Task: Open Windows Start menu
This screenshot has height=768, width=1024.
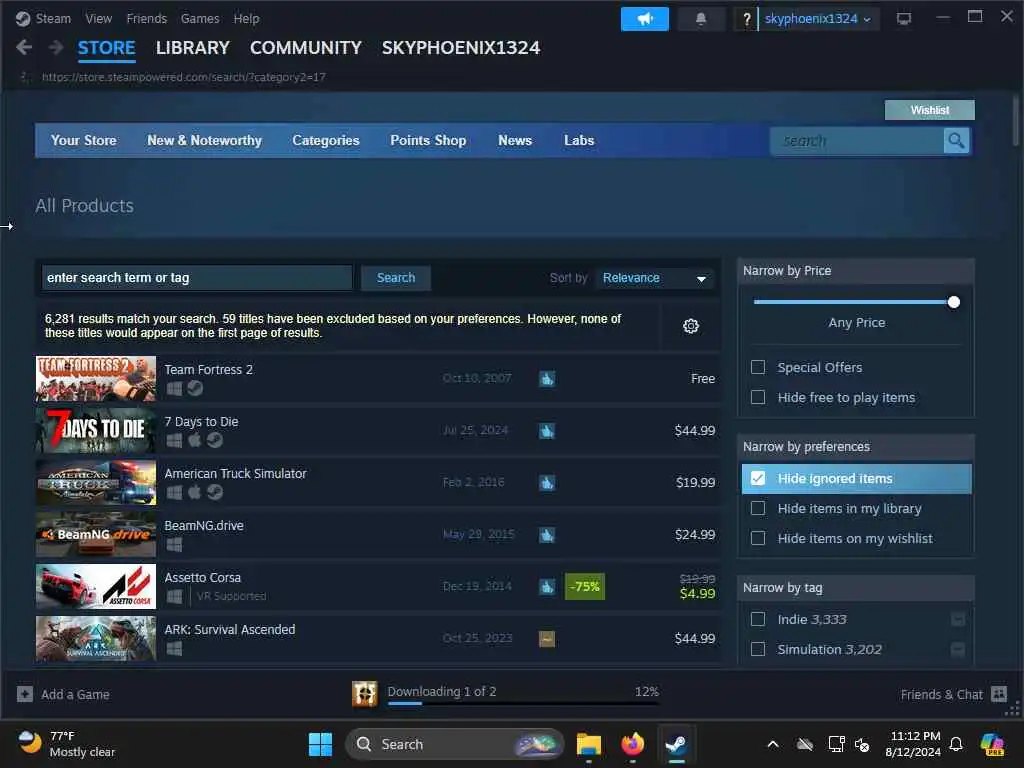Action: [320, 744]
